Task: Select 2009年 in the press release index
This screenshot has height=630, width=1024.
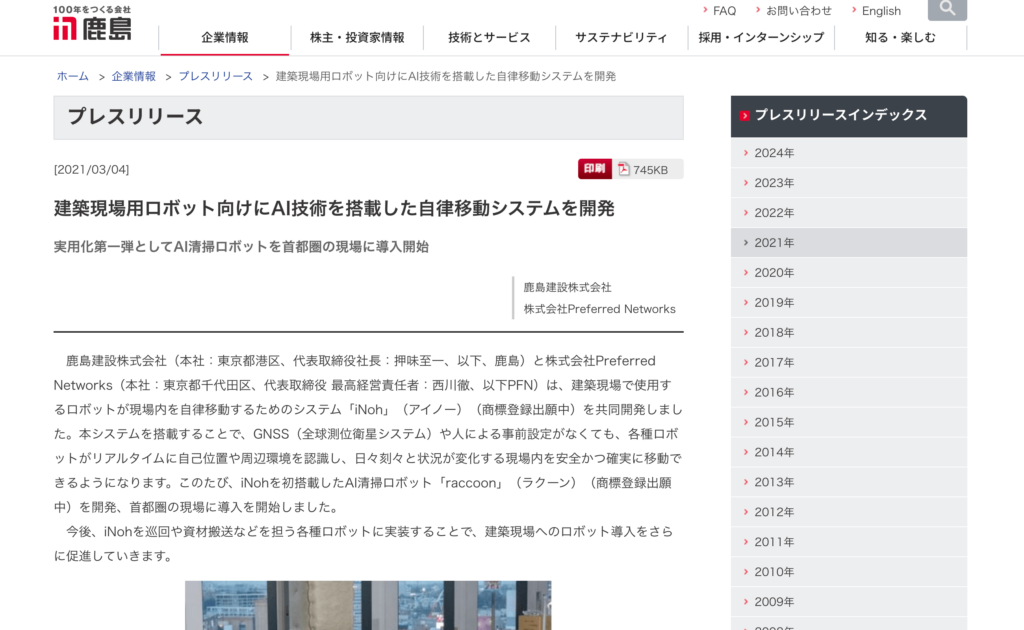Action: (x=848, y=602)
